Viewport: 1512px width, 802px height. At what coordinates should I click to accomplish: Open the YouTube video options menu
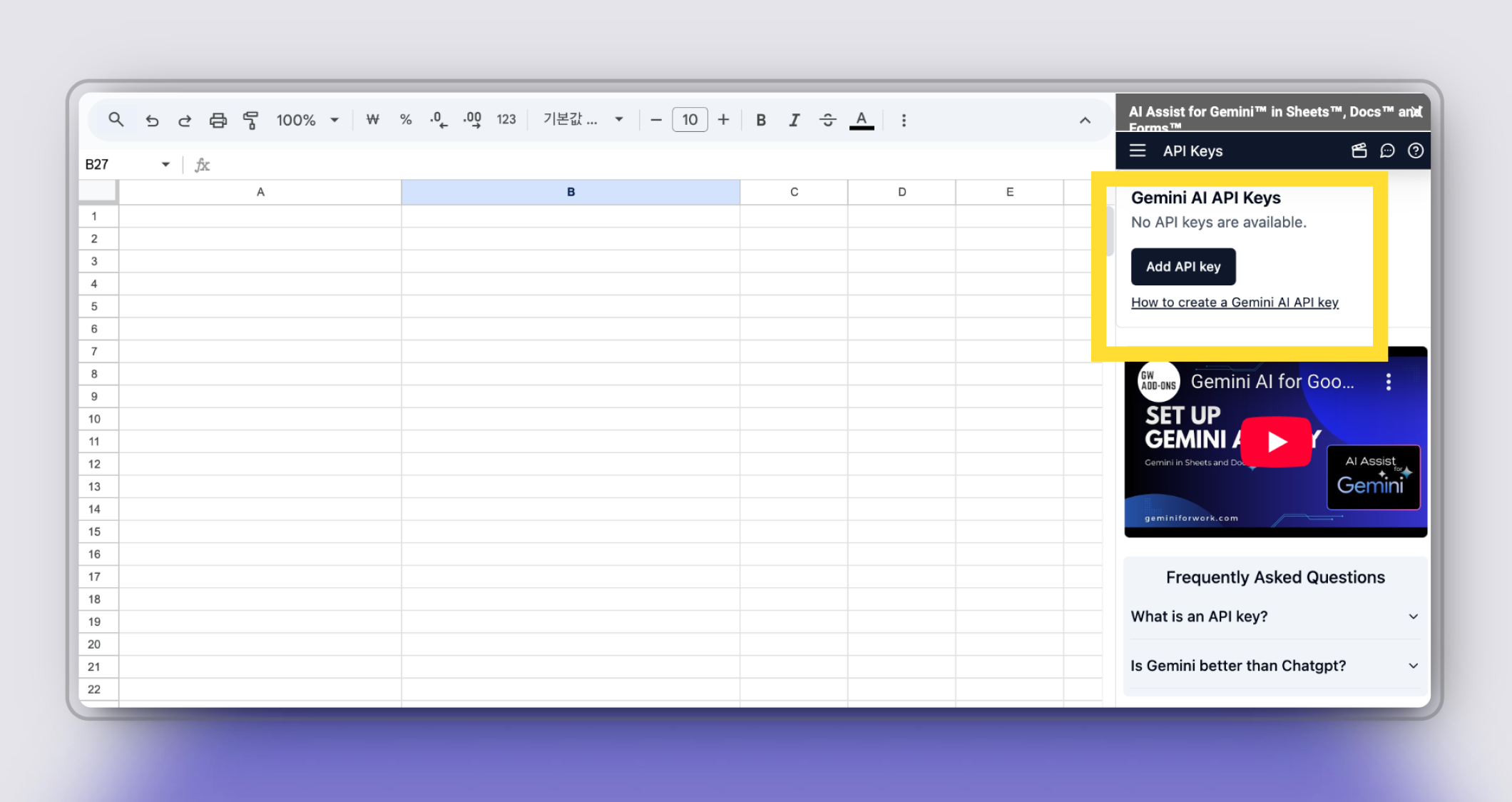pos(1388,382)
